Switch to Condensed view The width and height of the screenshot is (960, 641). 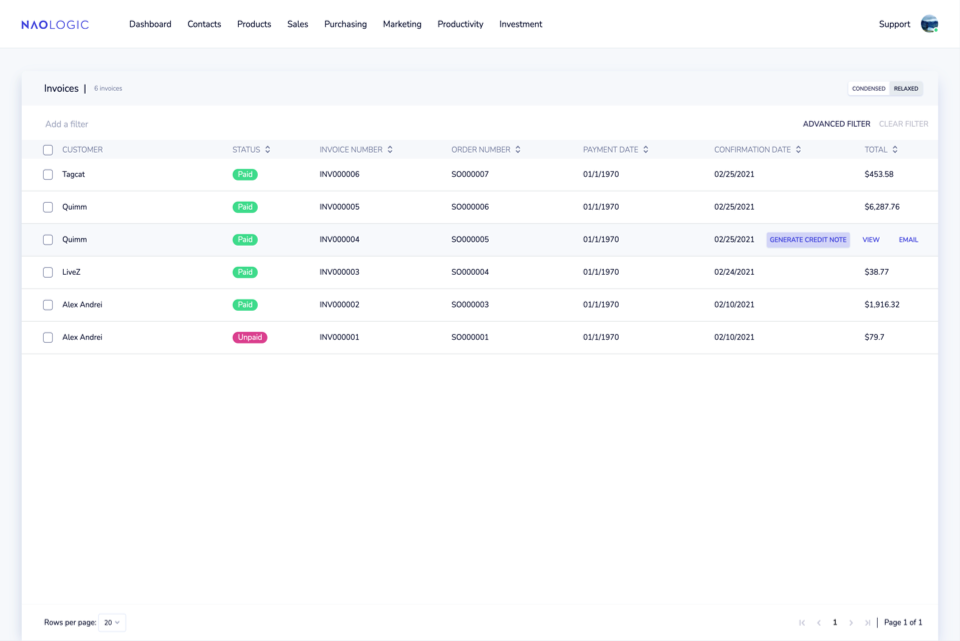(868, 89)
